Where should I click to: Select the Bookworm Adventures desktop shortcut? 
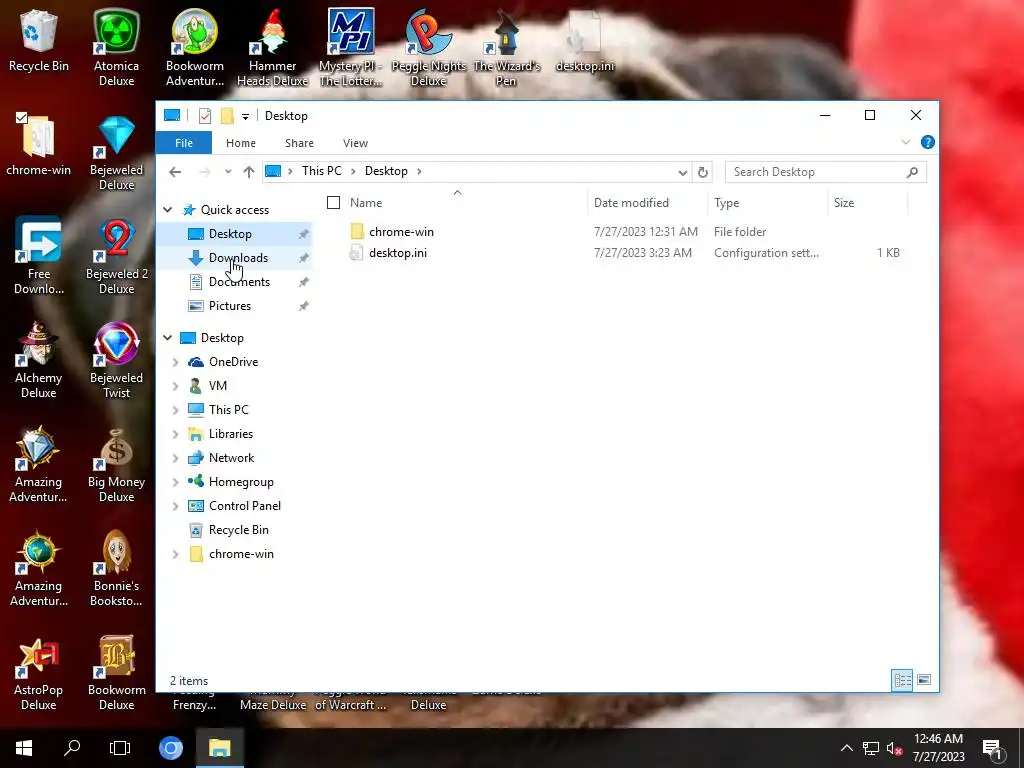(195, 48)
